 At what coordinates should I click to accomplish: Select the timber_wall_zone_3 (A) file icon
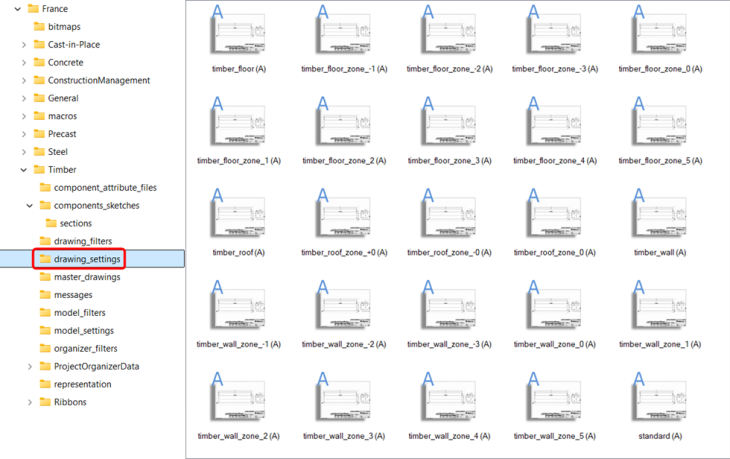(x=344, y=397)
